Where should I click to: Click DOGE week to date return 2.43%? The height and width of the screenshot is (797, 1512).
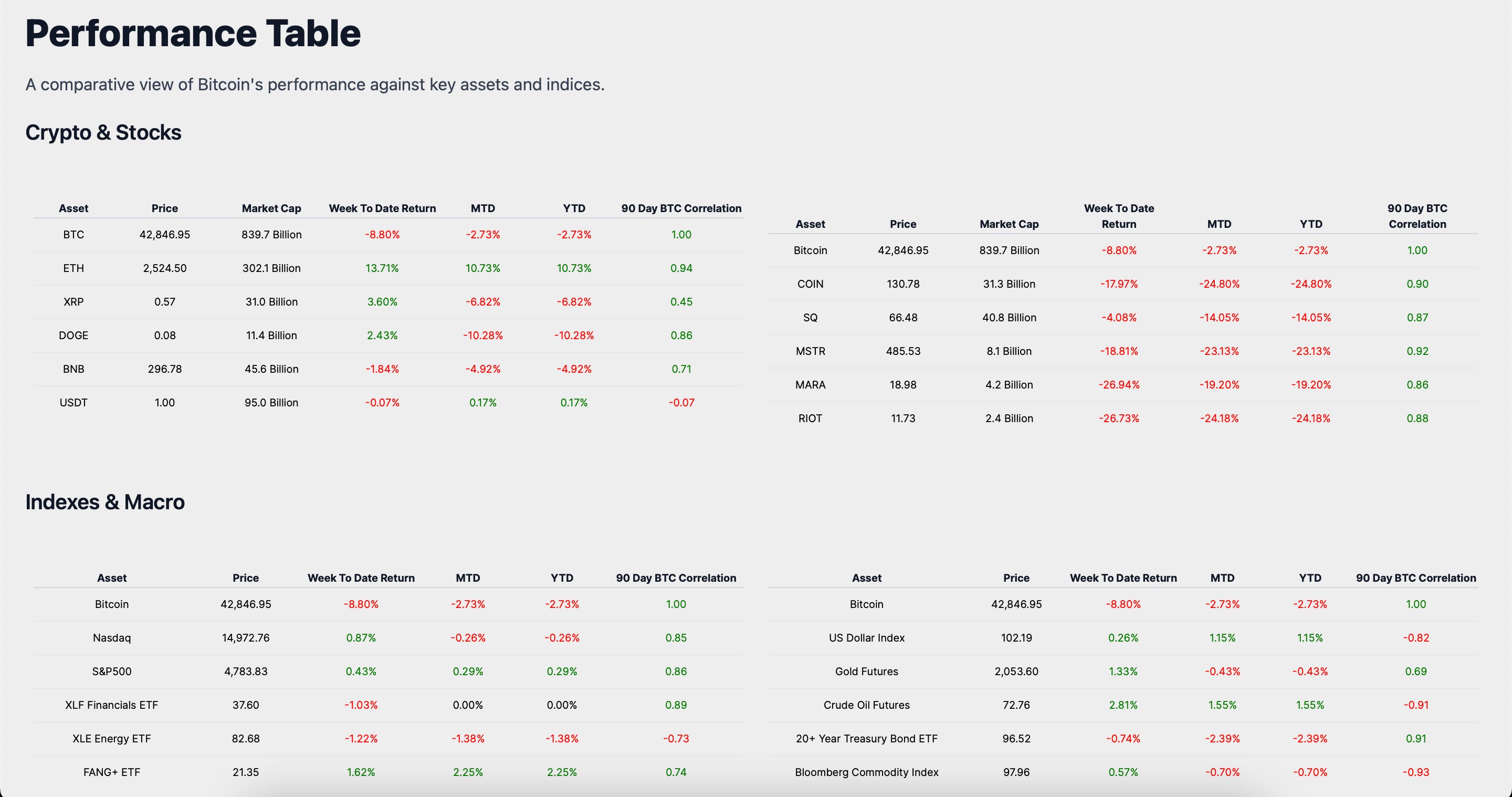pos(382,335)
